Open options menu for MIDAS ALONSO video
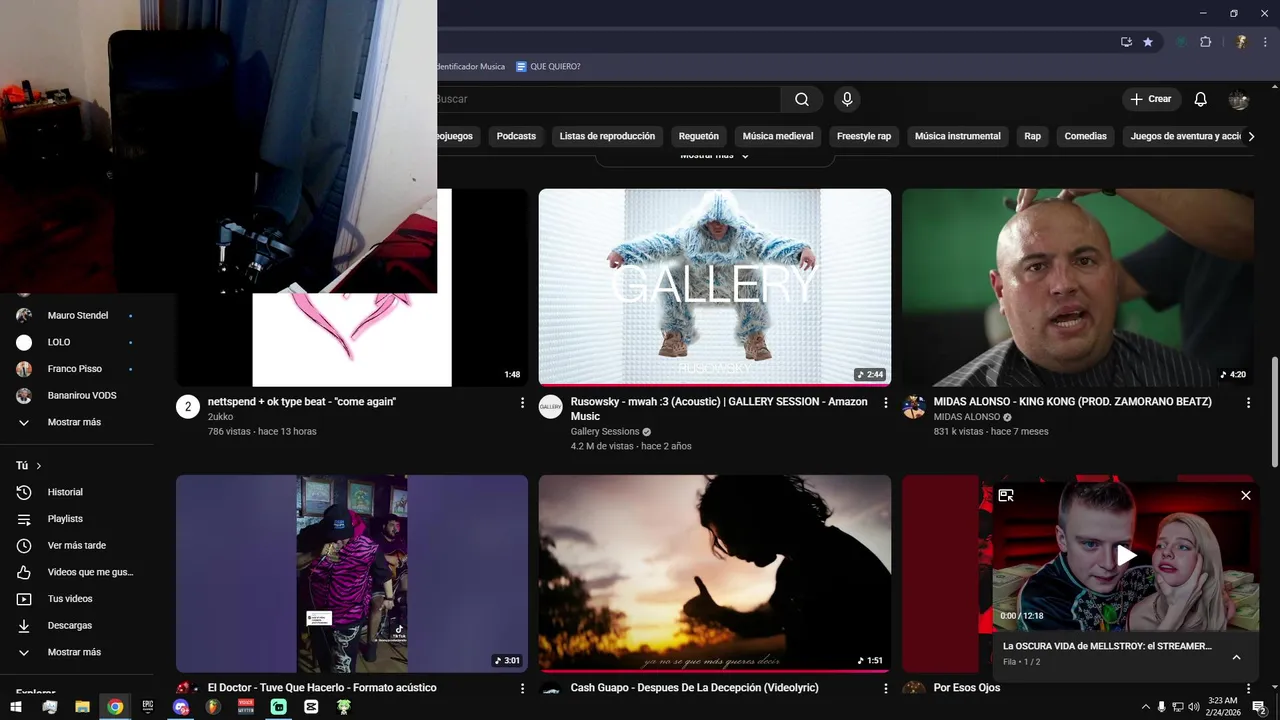 coord(1248,403)
